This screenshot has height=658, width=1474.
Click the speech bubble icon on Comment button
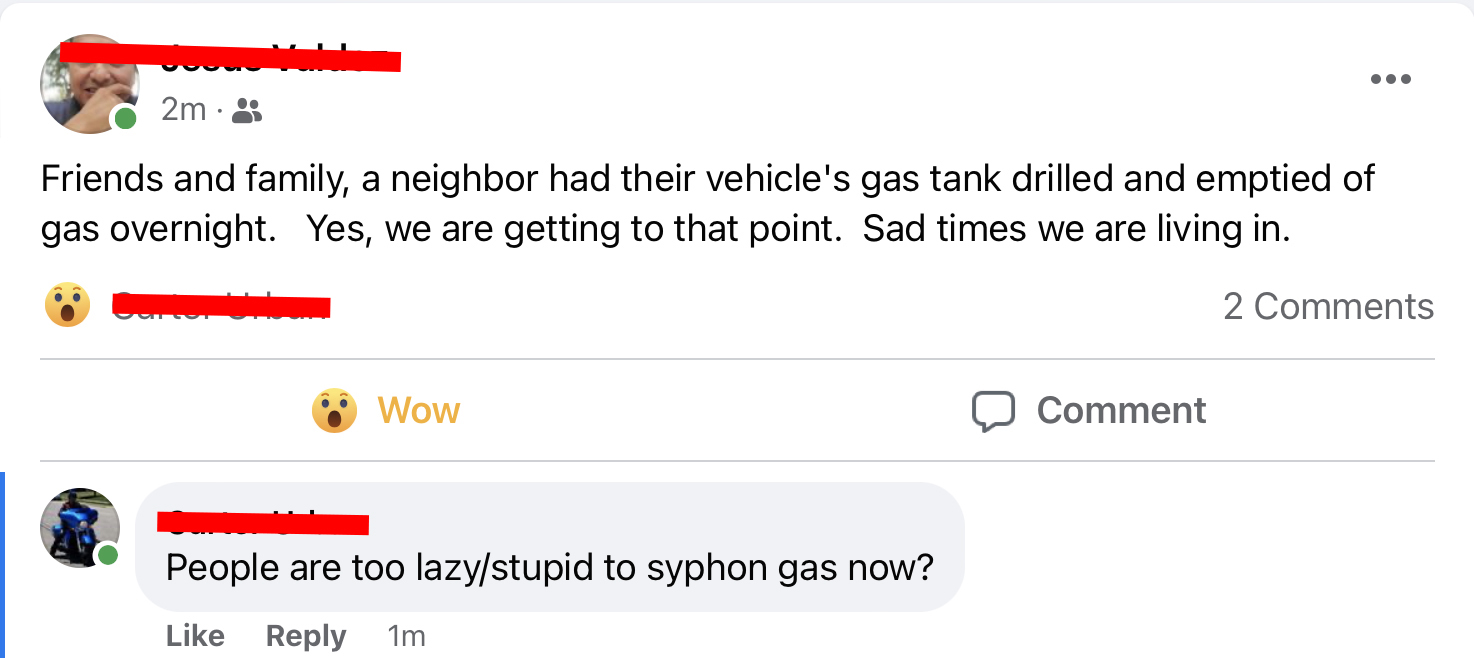coord(993,411)
